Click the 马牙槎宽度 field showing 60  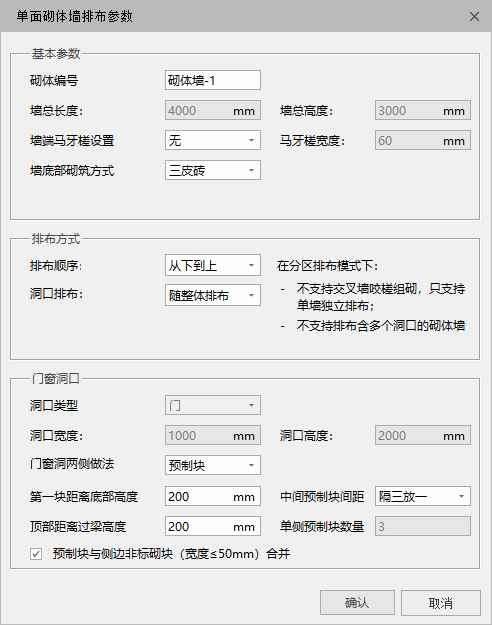423,140
